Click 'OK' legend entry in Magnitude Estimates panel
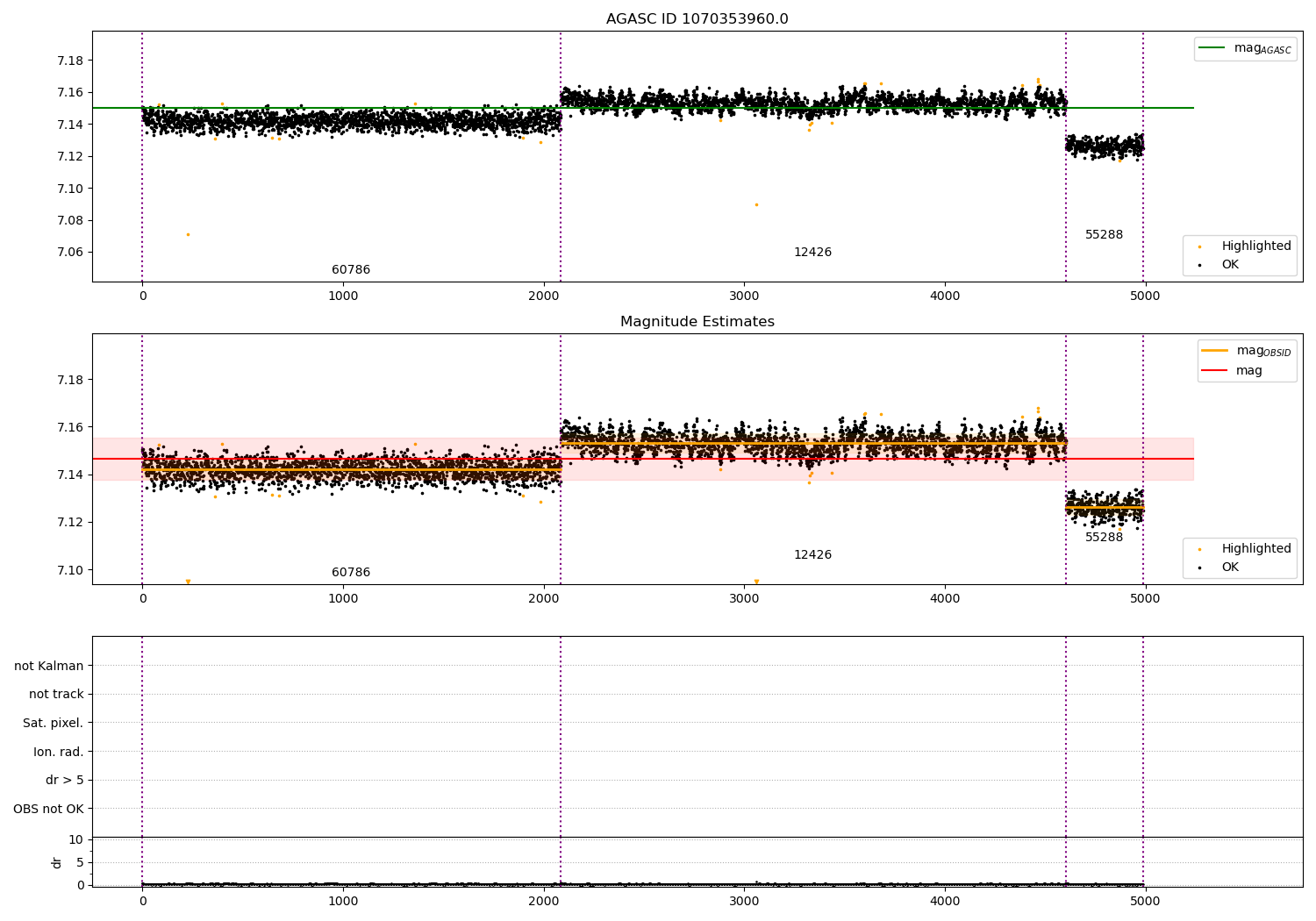Image resolution: width=1316 pixels, height=921 pixels. (x=1218, y=568)
